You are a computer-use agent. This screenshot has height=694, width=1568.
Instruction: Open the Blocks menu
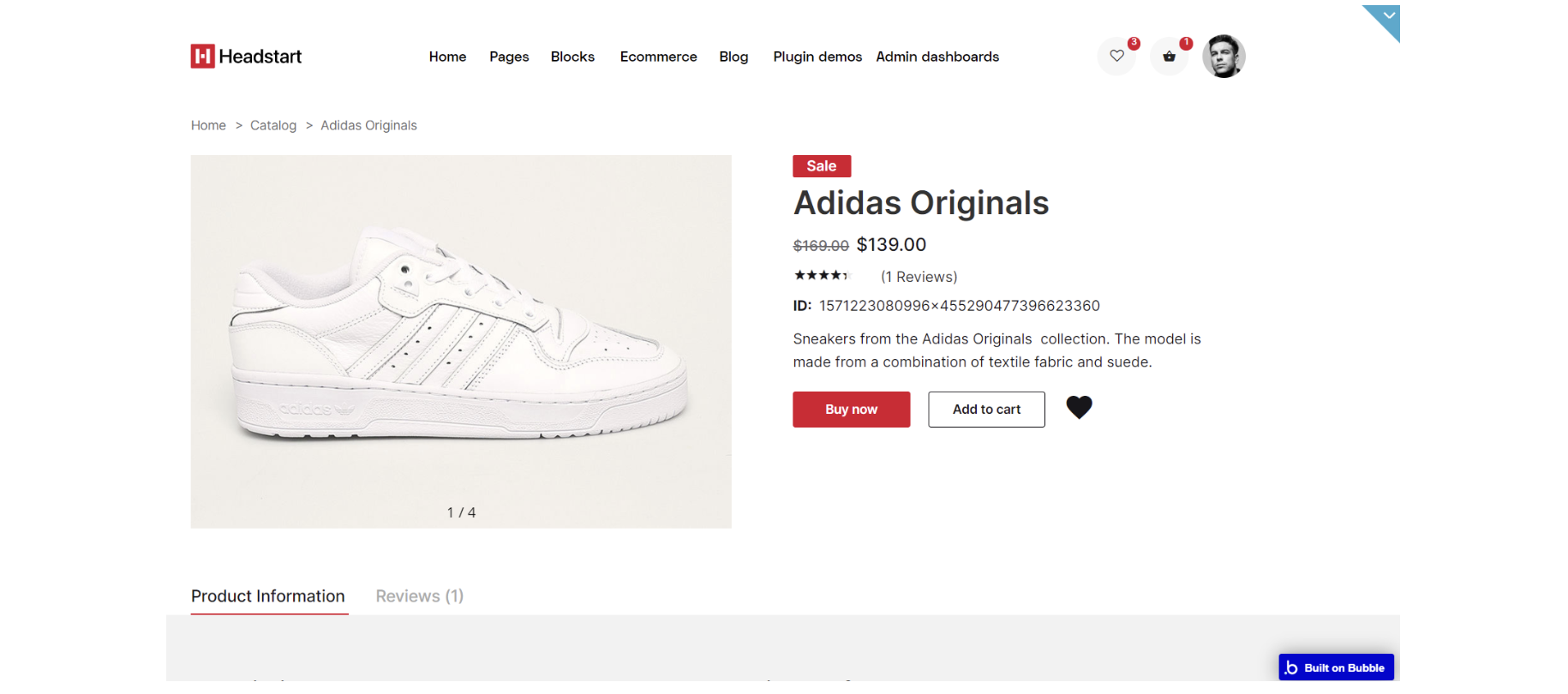coord(572,57)
